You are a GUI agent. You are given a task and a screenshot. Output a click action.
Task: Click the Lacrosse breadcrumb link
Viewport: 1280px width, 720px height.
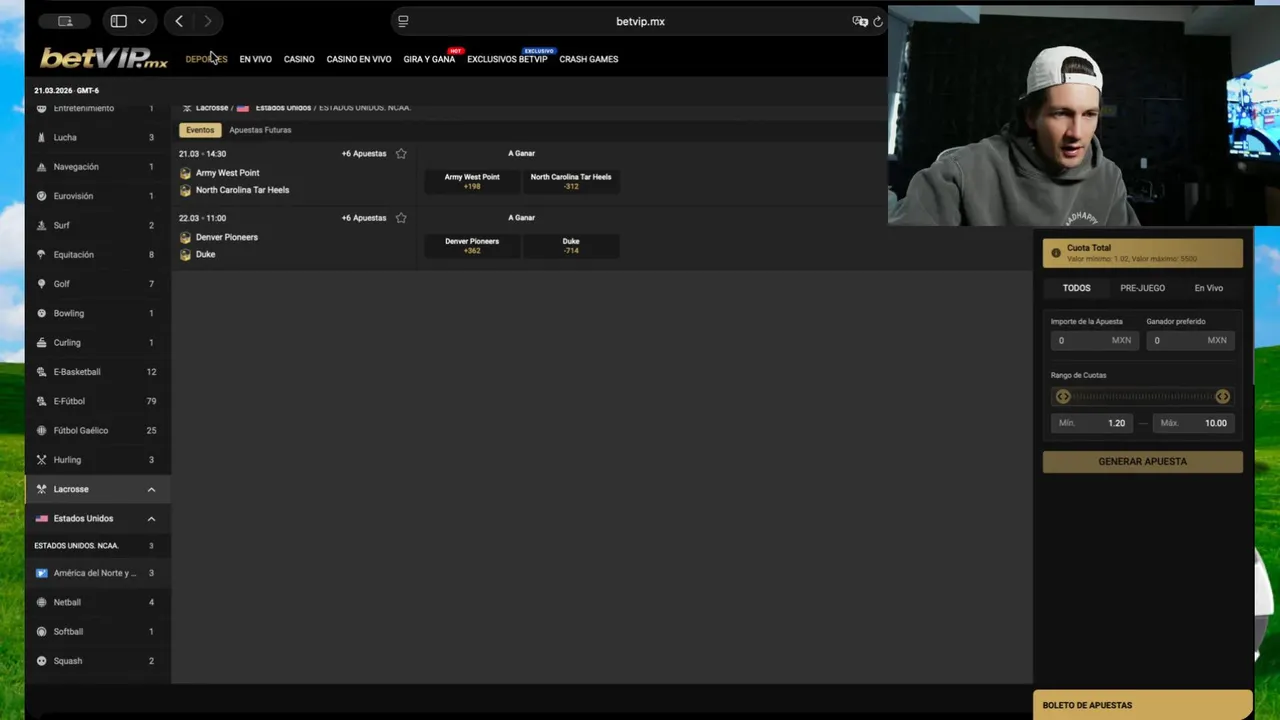pos(211,108)
